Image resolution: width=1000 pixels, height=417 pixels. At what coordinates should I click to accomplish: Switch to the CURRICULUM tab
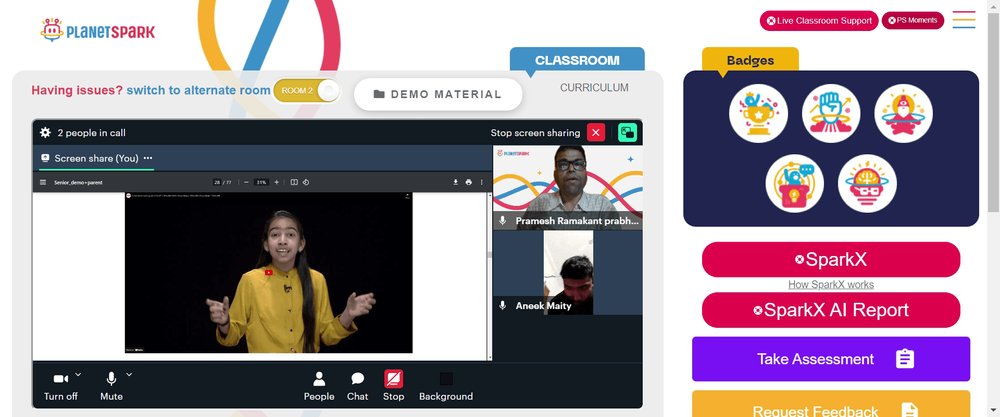point(594,87)
